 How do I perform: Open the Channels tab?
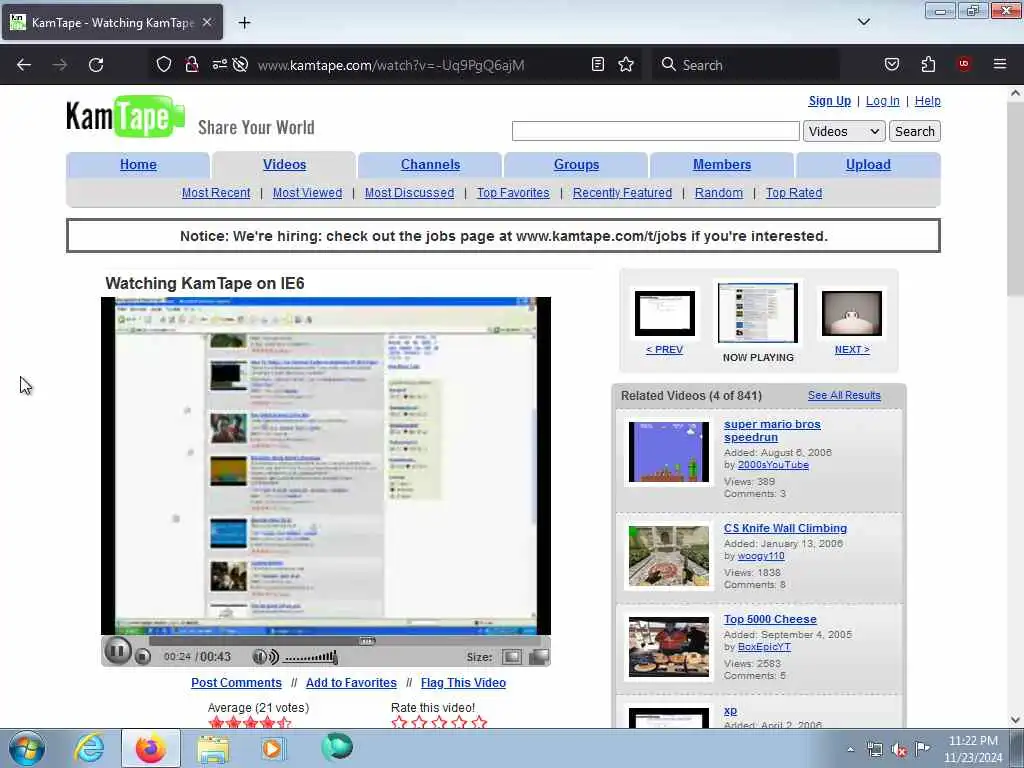coord(430,165)
